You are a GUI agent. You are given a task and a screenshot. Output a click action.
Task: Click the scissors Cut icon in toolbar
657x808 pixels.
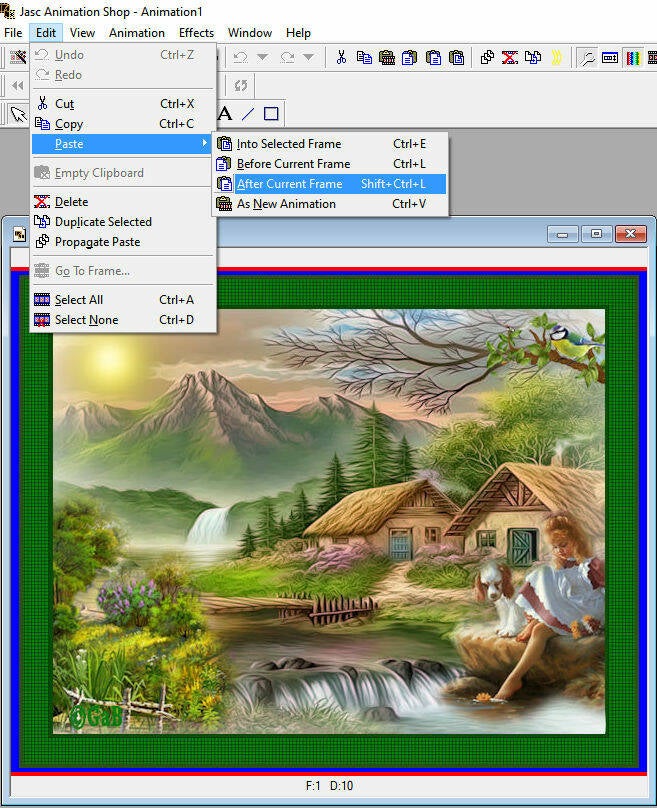341,57
